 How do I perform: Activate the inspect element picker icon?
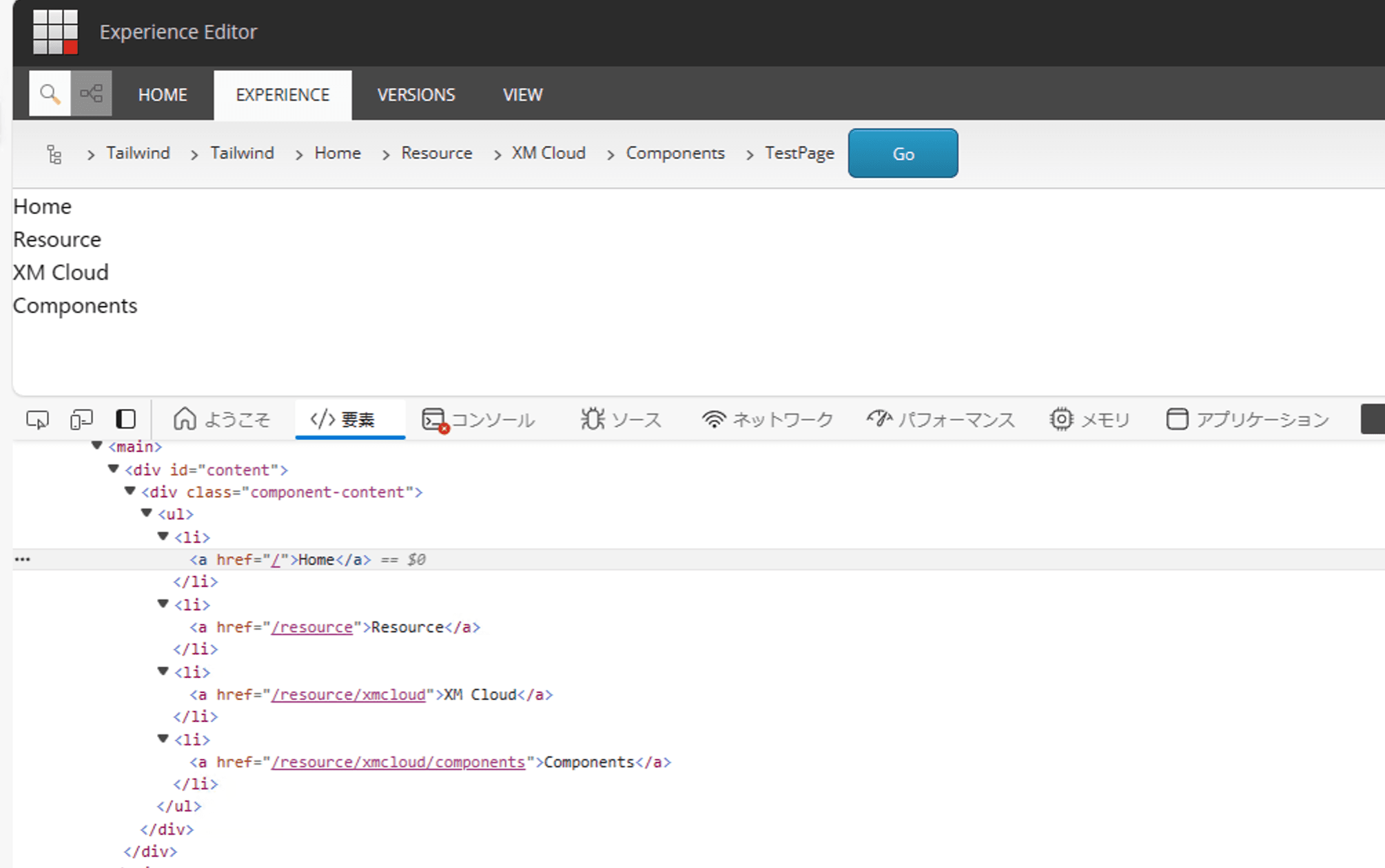pos(37,420)
